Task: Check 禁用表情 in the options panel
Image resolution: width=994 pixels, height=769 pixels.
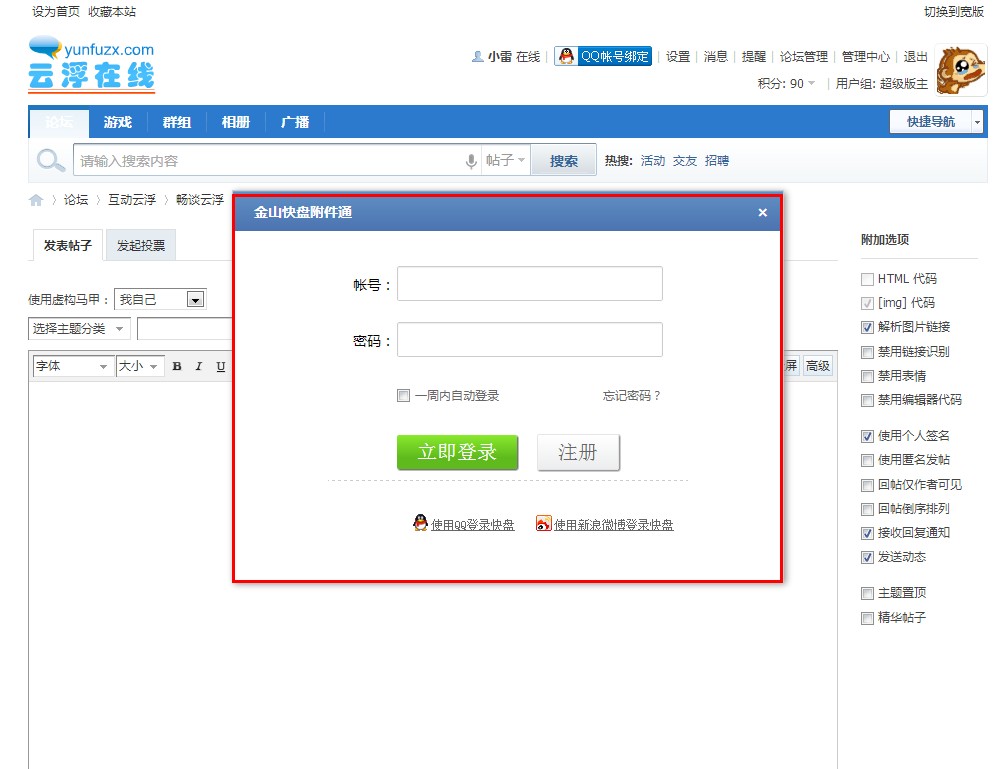Action: pyautogui.click(x=867, y=376)
